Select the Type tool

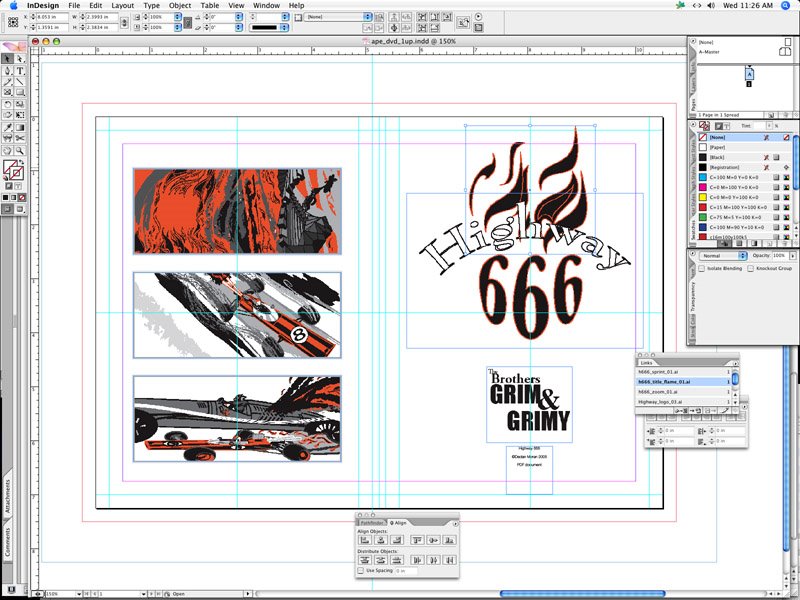[20, 70]
